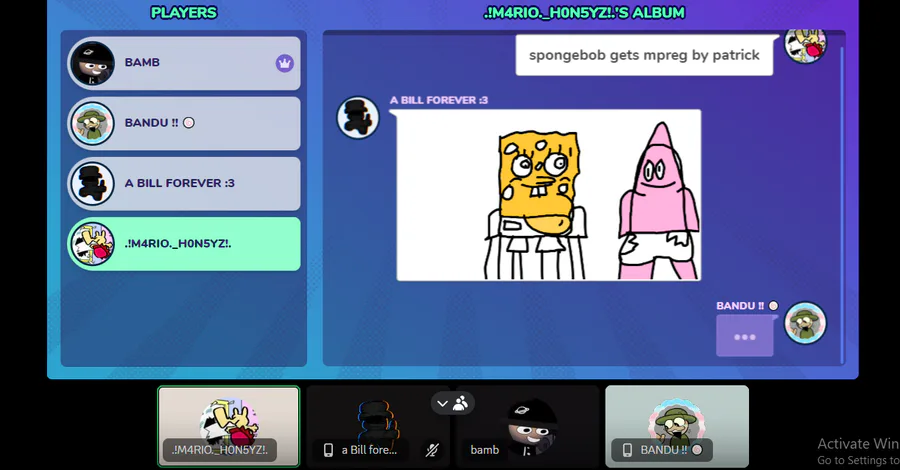Image resolution: width=900 pixels, height=470 pixels.
Task: Collapse participants with the chevron members button
Action: click(x=452, y=403)
